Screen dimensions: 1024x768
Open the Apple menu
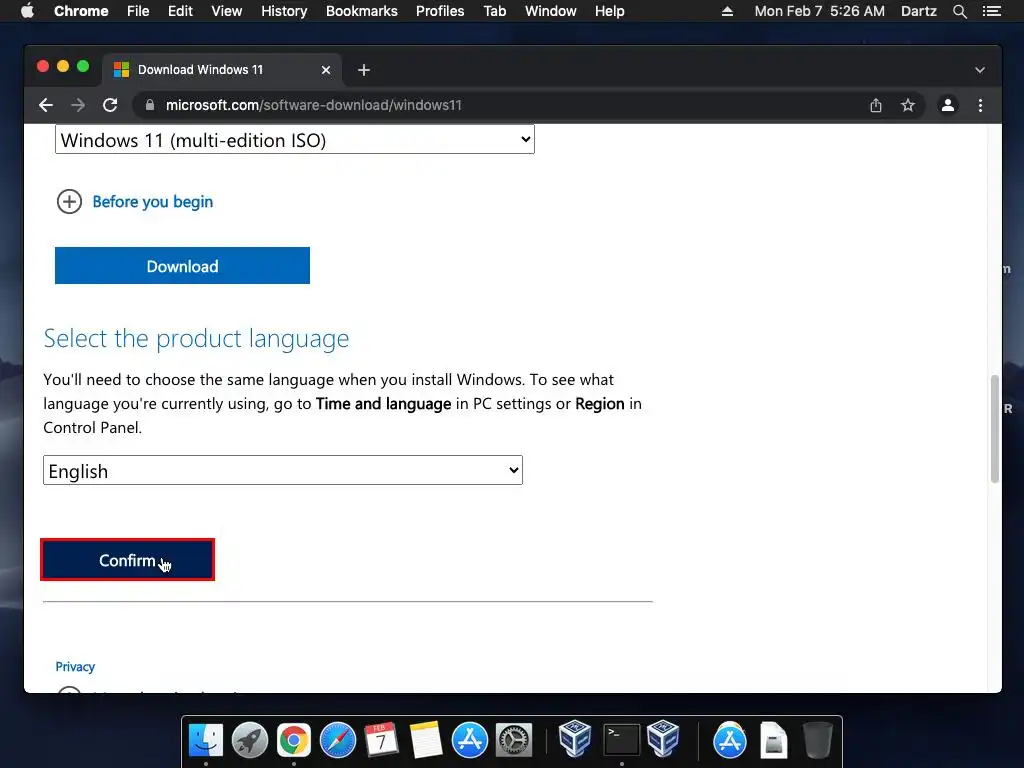coord(27,11)
